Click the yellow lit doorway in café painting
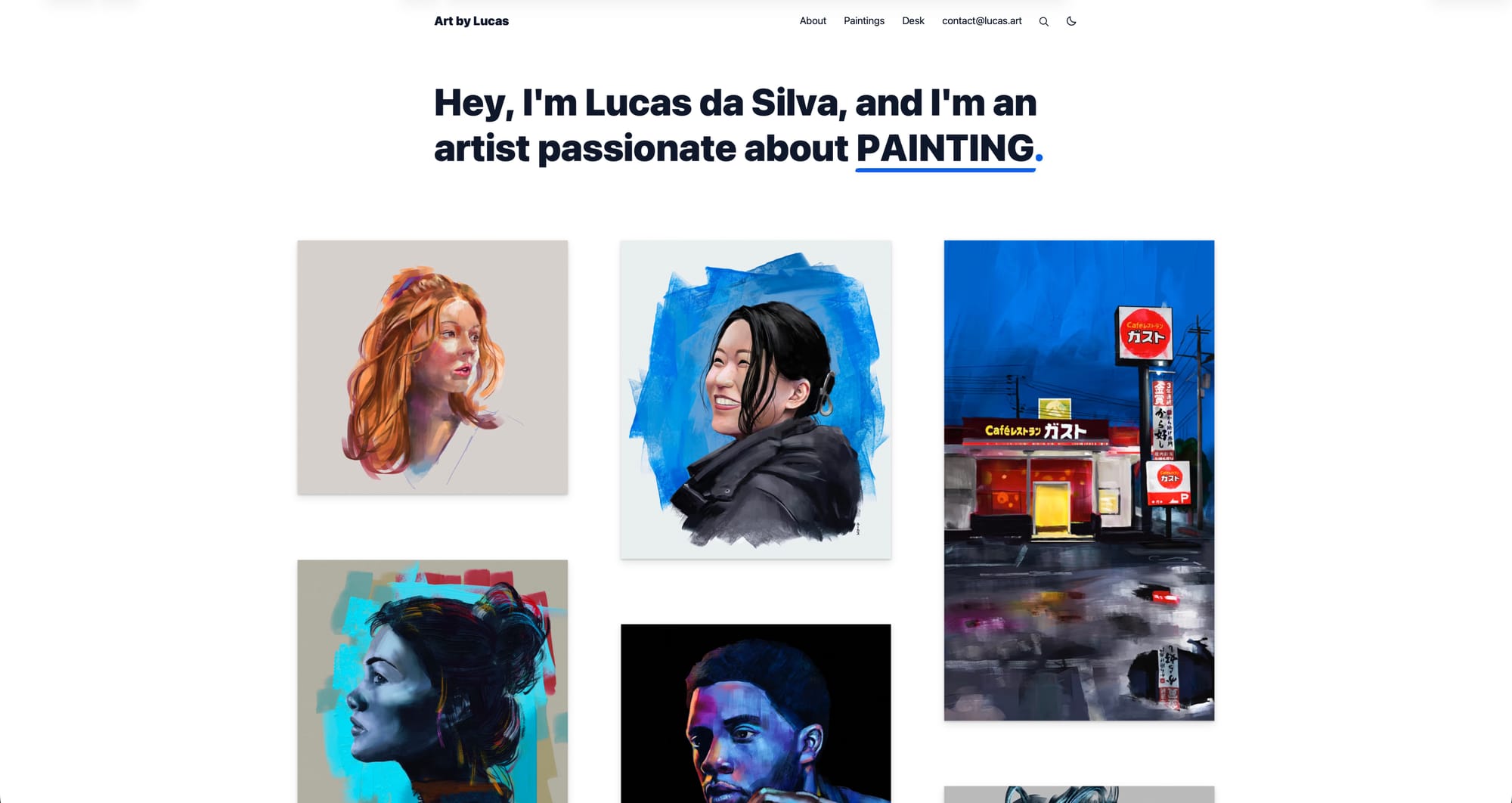Viewport: 1512px width, 803px height. [x=1052, y=507]
